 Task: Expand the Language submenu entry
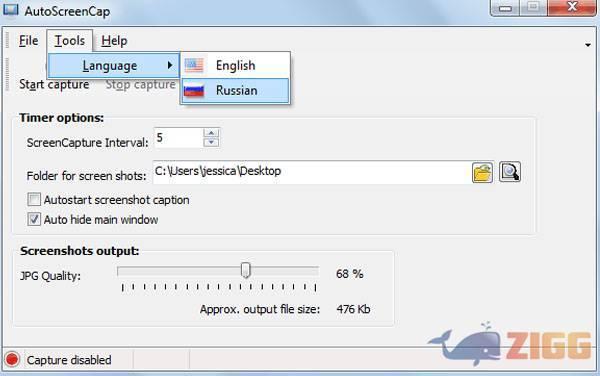113,65
